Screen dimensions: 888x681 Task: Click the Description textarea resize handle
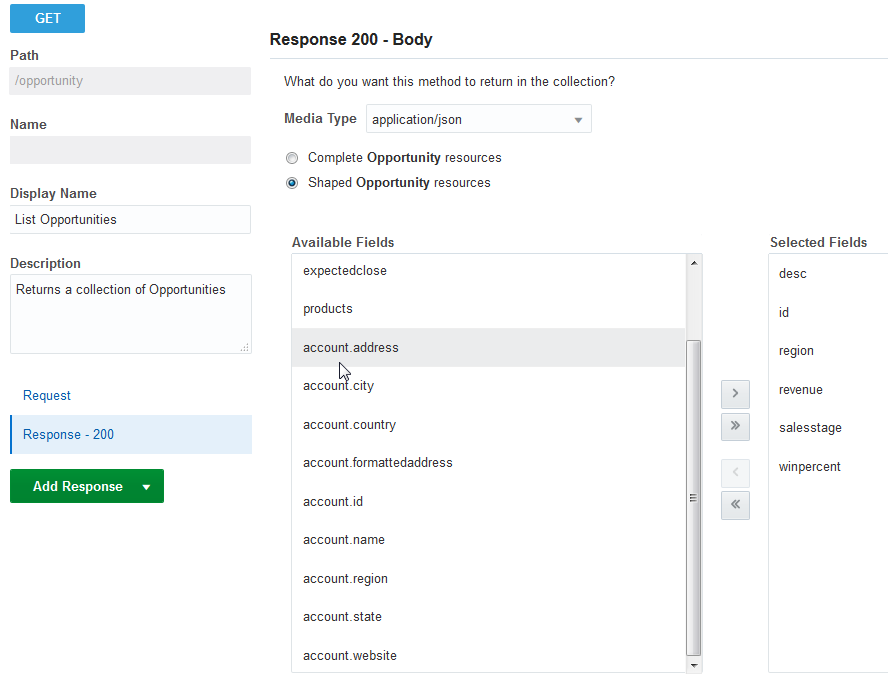(245, 347)
